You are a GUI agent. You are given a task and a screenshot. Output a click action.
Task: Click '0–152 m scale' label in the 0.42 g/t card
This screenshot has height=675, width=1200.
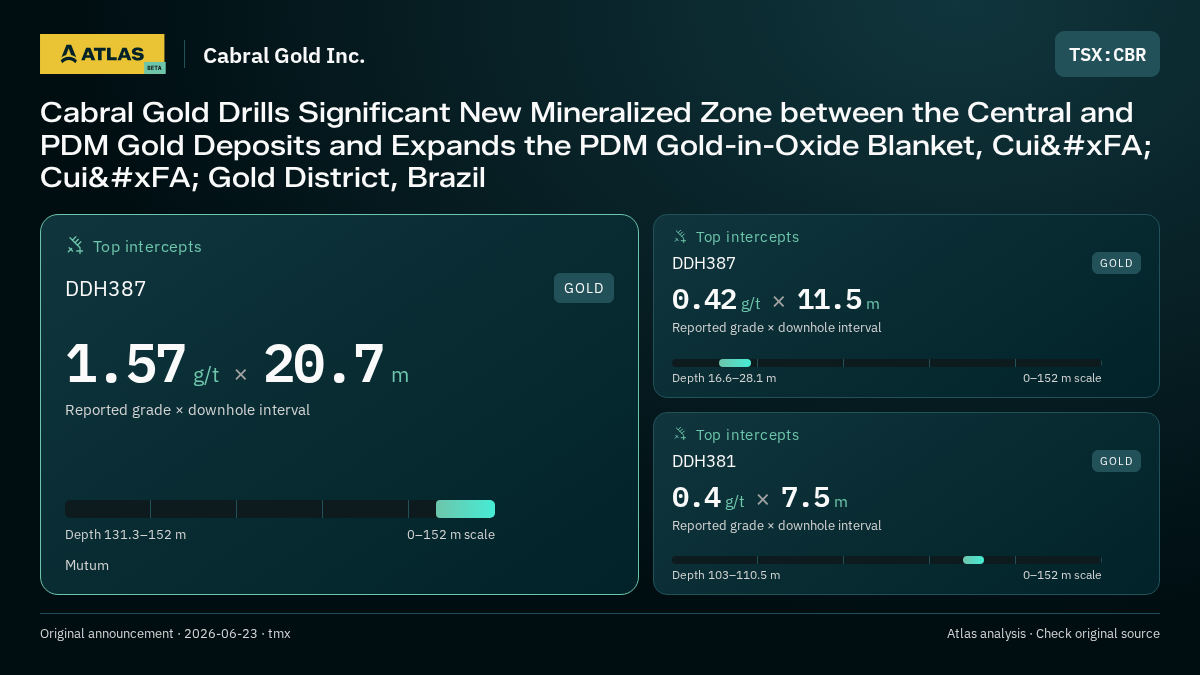[x=1062, y=378]
